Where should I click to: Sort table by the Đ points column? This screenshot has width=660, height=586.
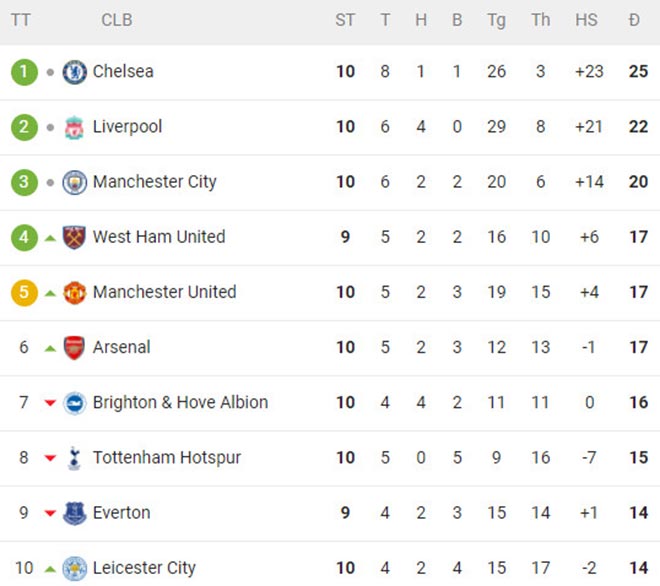click(635, 20)
